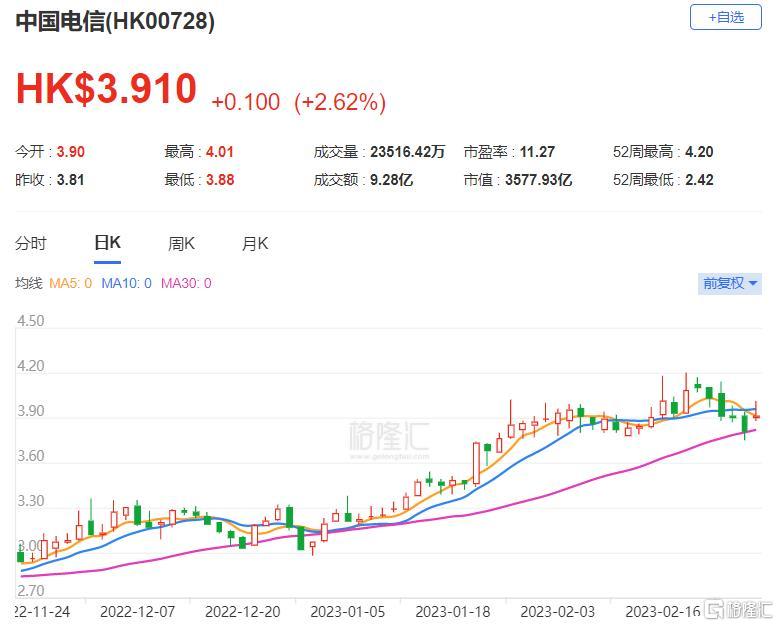This screenshot has height=626, width=779.
Task: Click the 3.30 price axis label
Action: click(x=31, y=501)
